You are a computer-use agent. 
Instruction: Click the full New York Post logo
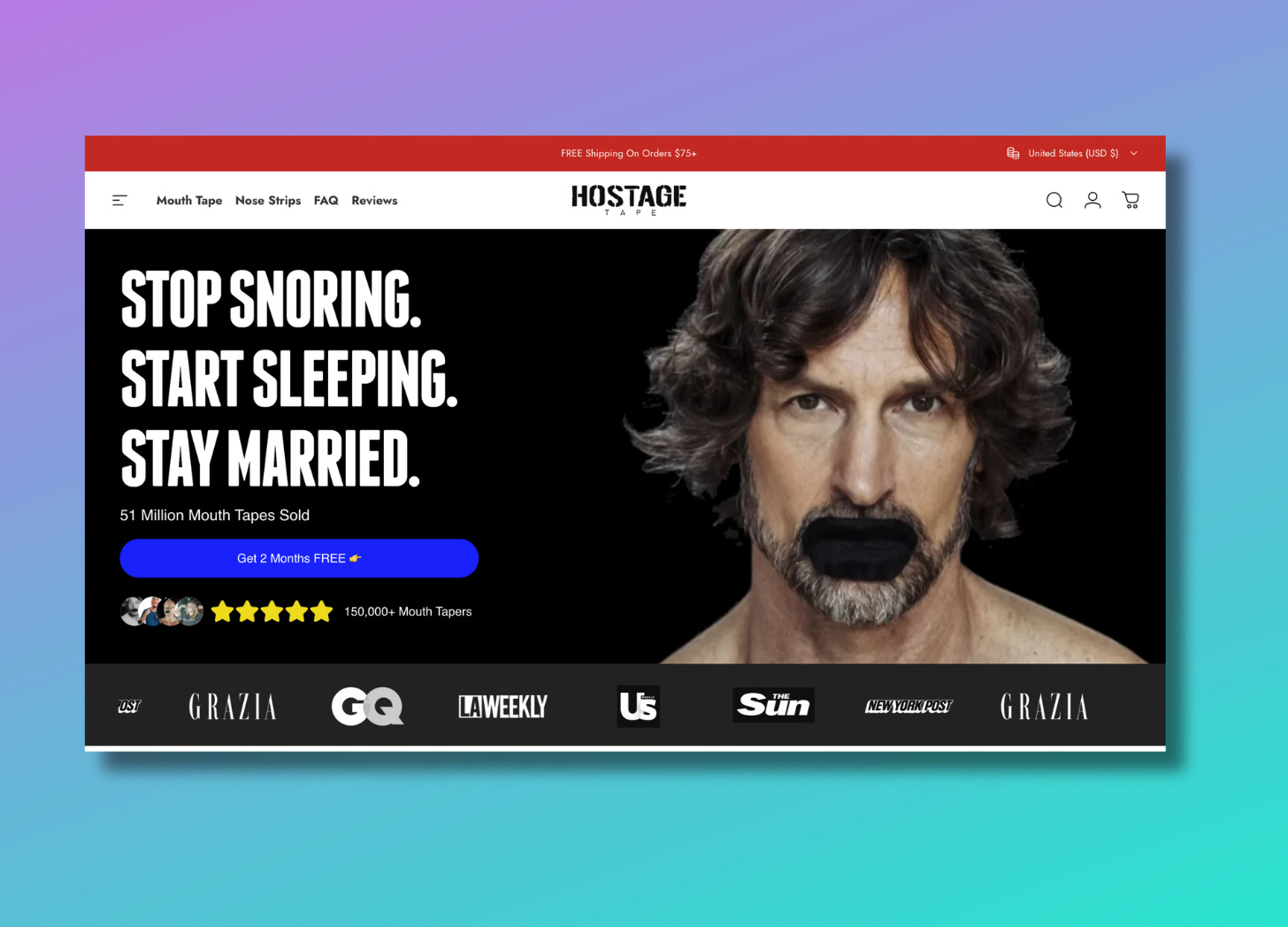pos(908,706)
